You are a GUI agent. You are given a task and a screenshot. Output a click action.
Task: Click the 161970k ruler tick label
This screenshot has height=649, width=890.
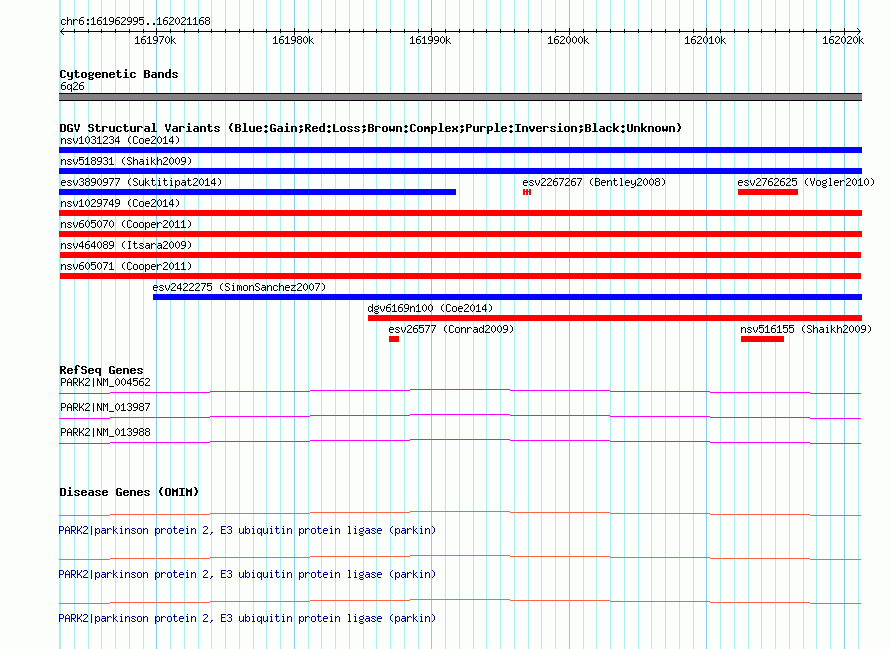pos(155,40)
